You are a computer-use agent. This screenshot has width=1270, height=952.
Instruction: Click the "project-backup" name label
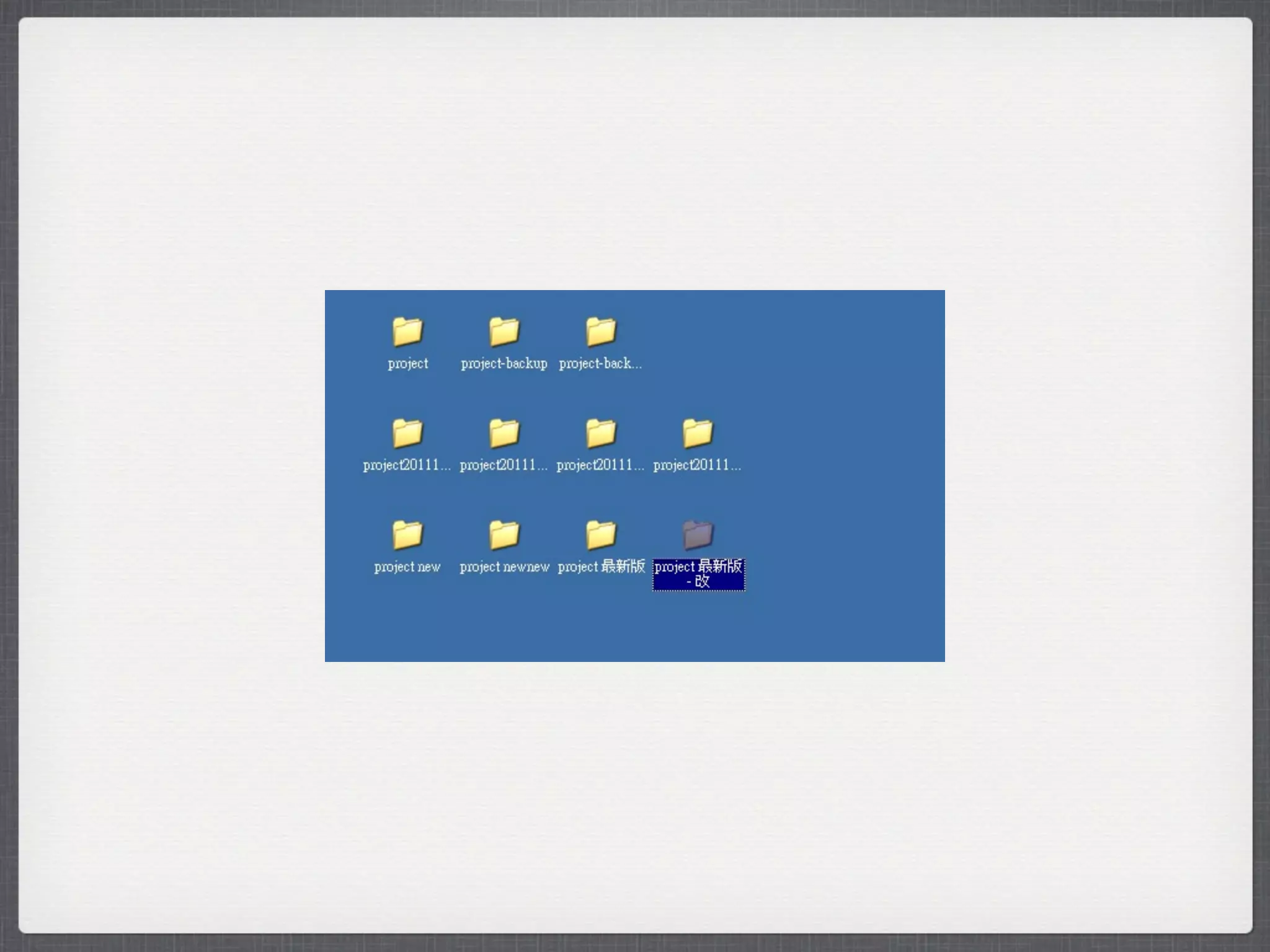pos(504,364)
